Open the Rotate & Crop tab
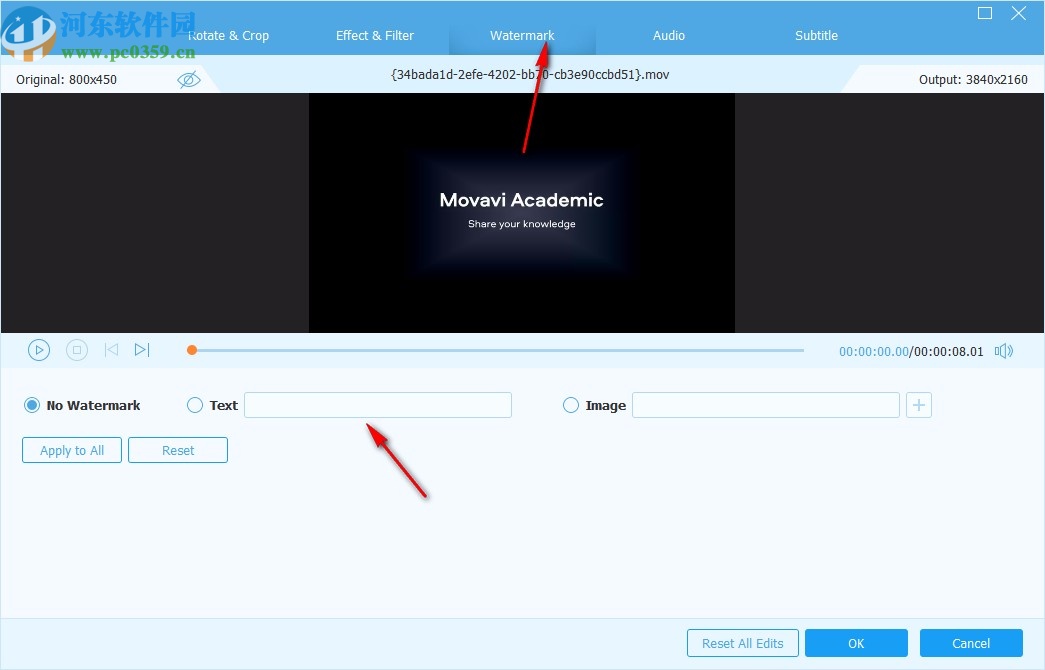Image resolution: width=1045 pixels, height=670 pixels. (229, 36)
